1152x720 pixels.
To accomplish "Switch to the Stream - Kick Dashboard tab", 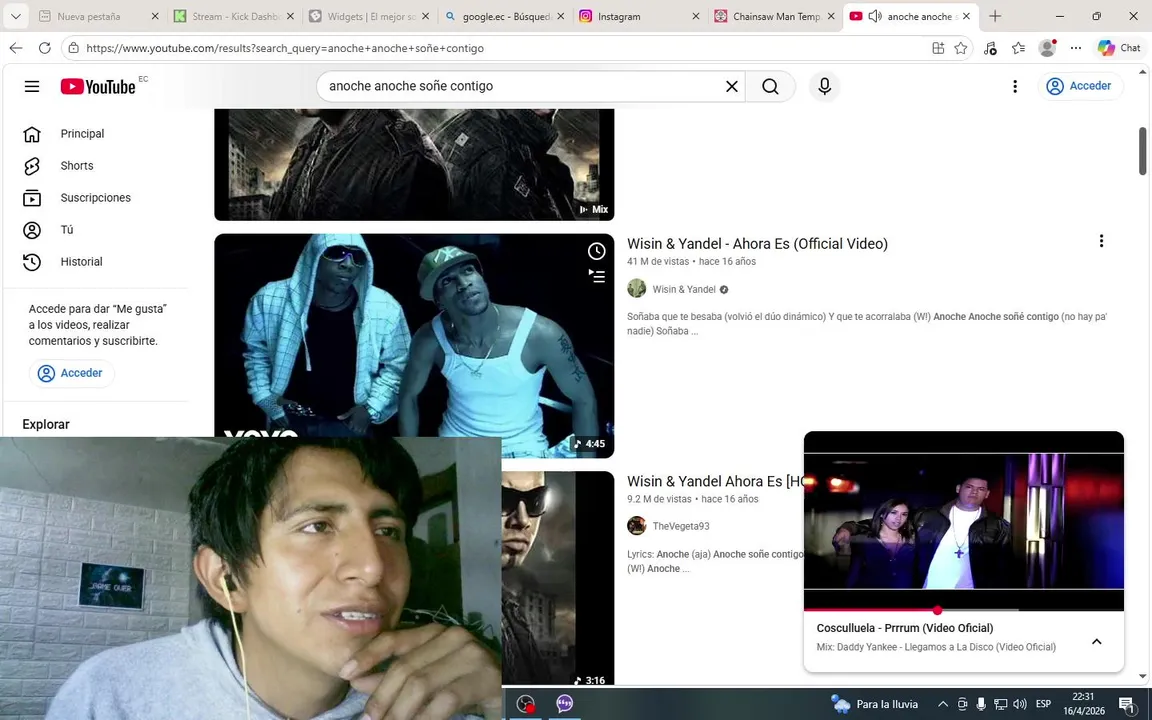I will coord(234,16).
